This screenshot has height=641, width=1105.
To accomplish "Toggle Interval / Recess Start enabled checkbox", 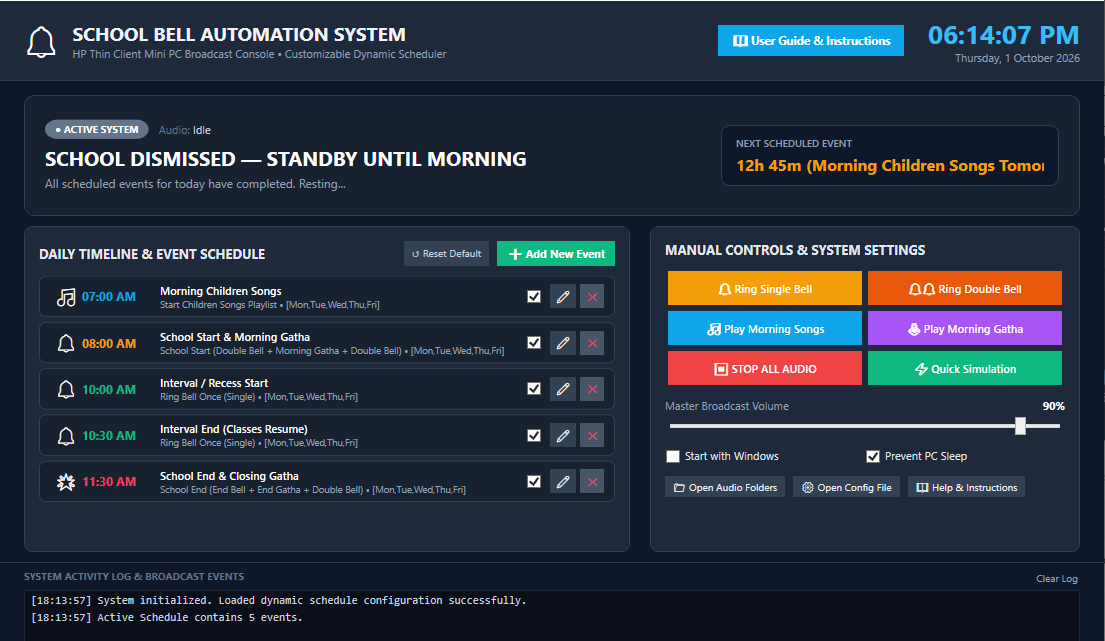I will (x=533, y=389).
